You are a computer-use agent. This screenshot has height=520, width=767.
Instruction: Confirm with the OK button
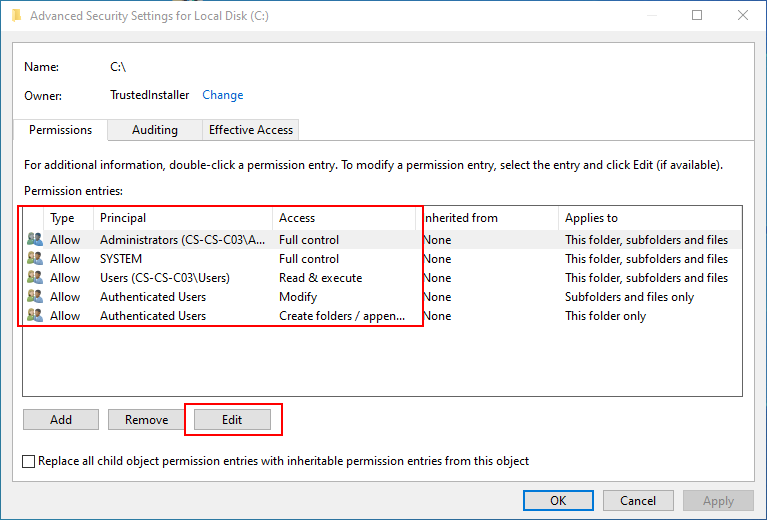pyautogui.click(x=558, y=500)
